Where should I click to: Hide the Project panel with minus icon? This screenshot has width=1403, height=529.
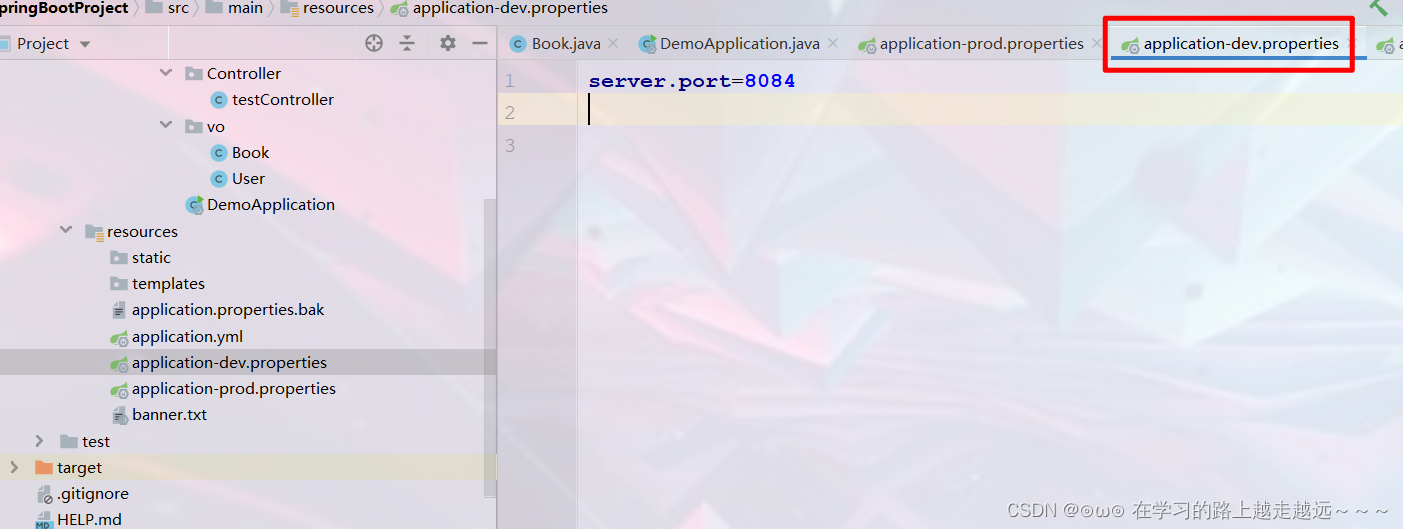[x=480, y=43]
